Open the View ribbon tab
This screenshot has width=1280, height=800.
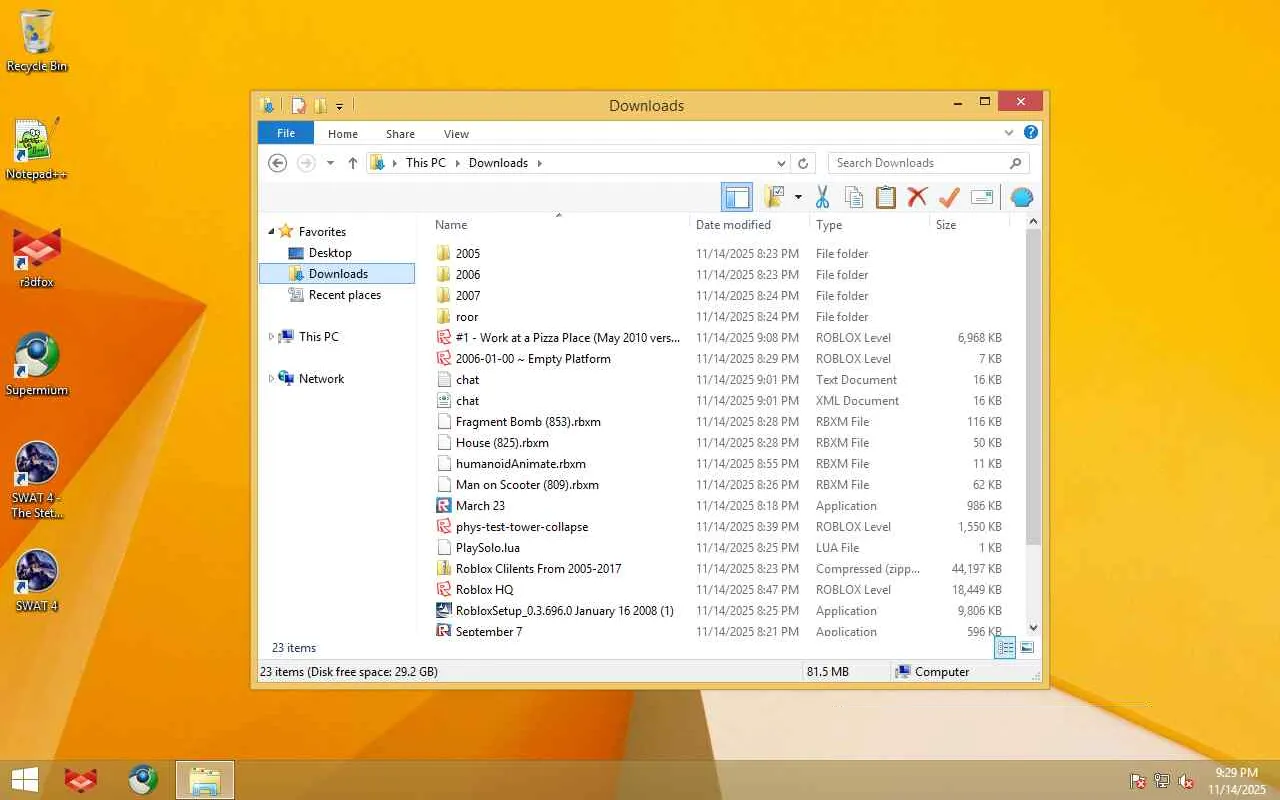point(456,134)
